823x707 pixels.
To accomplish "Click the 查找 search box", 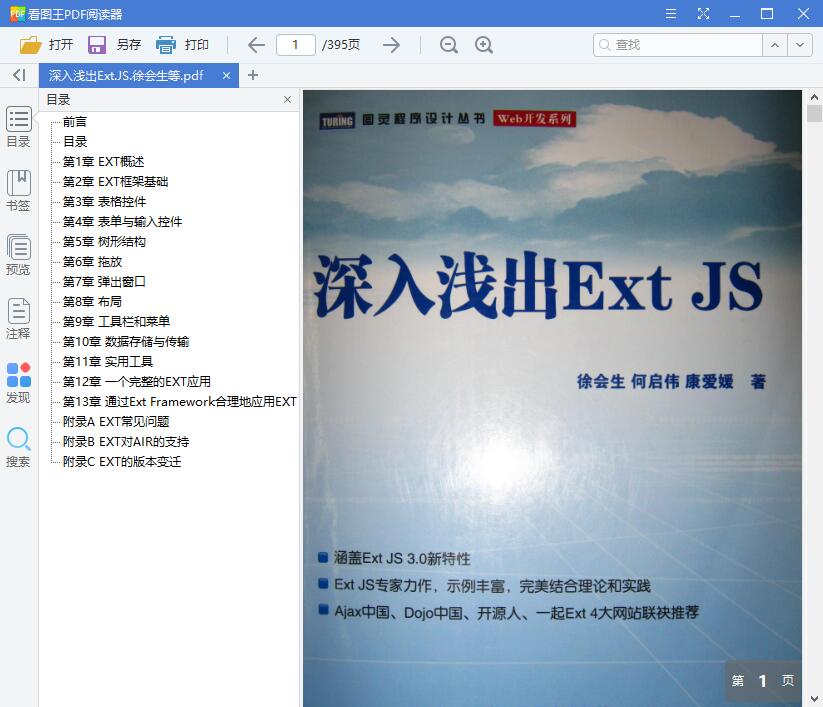I will pos(678,45).
